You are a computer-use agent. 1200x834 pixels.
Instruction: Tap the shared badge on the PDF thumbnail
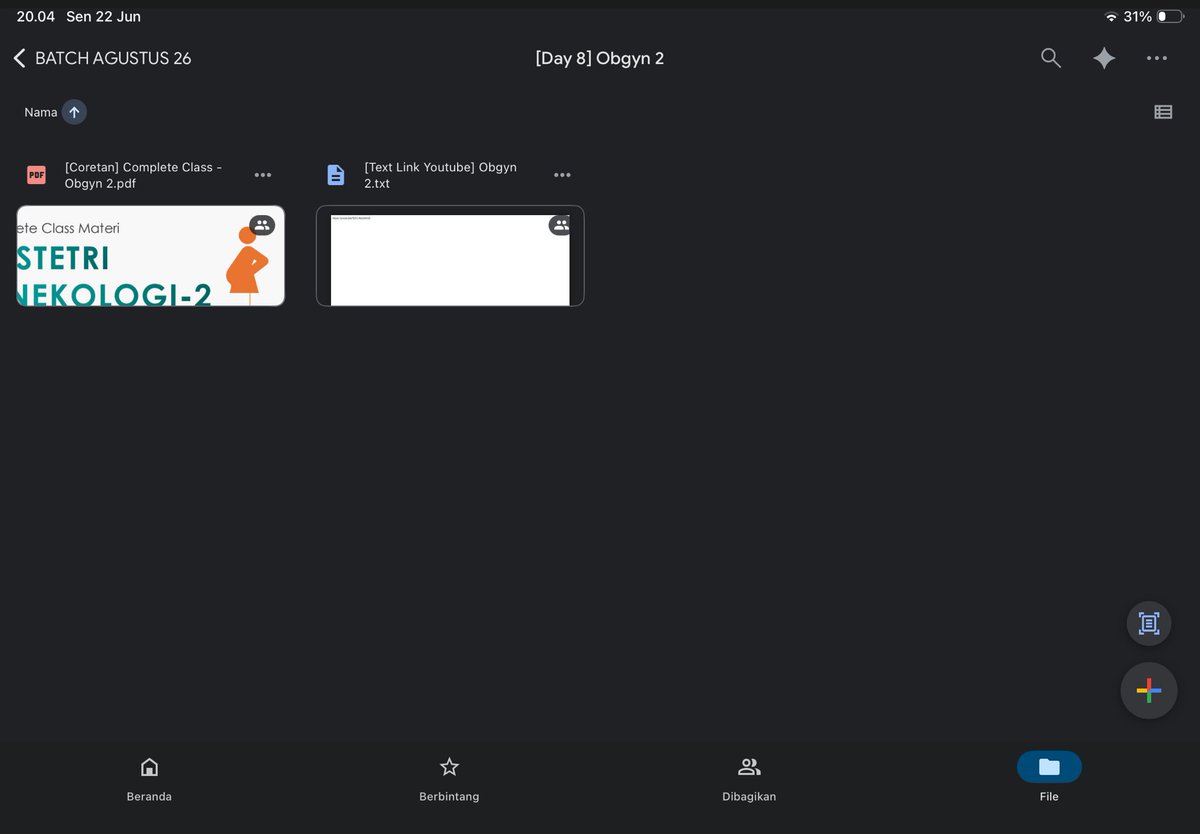(262, 225)
